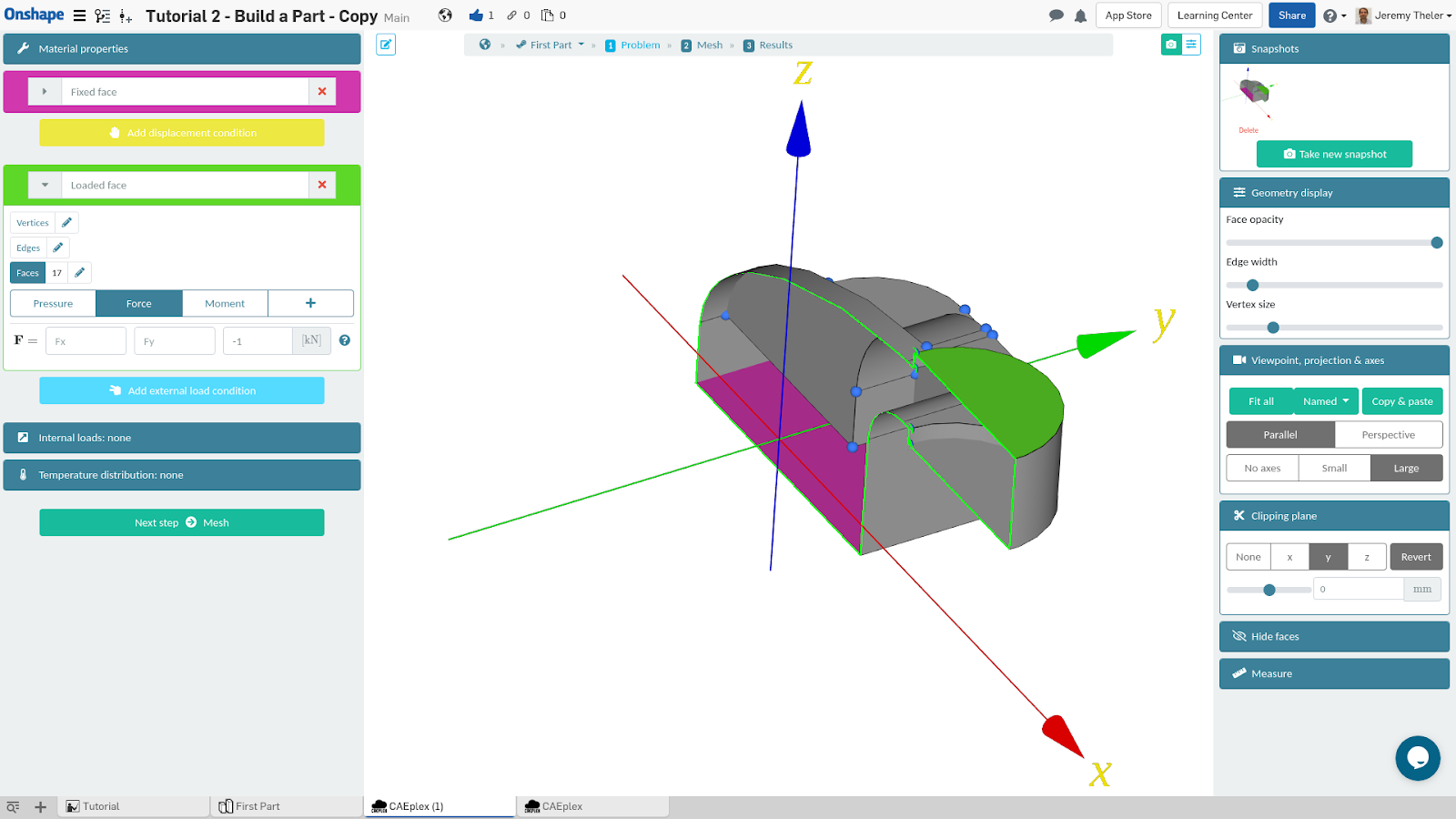Set clipping plane to None
This screenshot has height=819, width=1456.
point(1249,557)
